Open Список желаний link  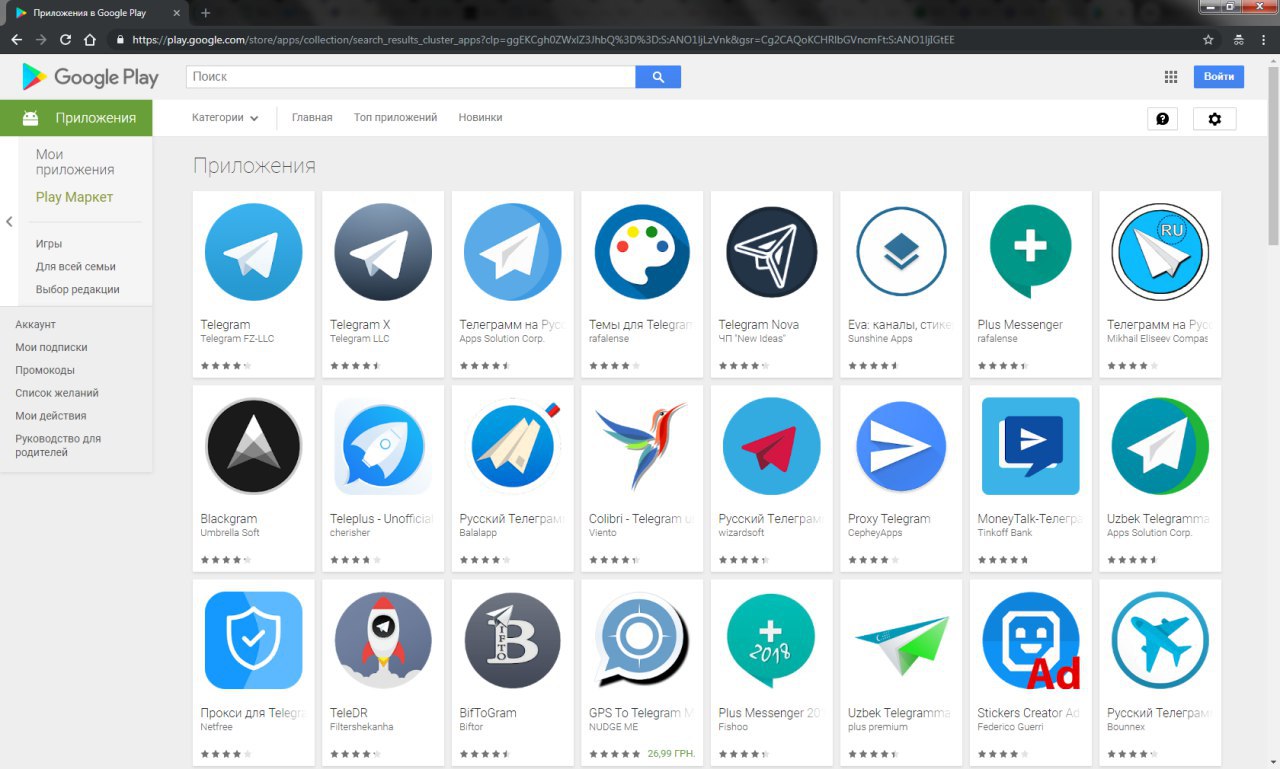point(57,393)
